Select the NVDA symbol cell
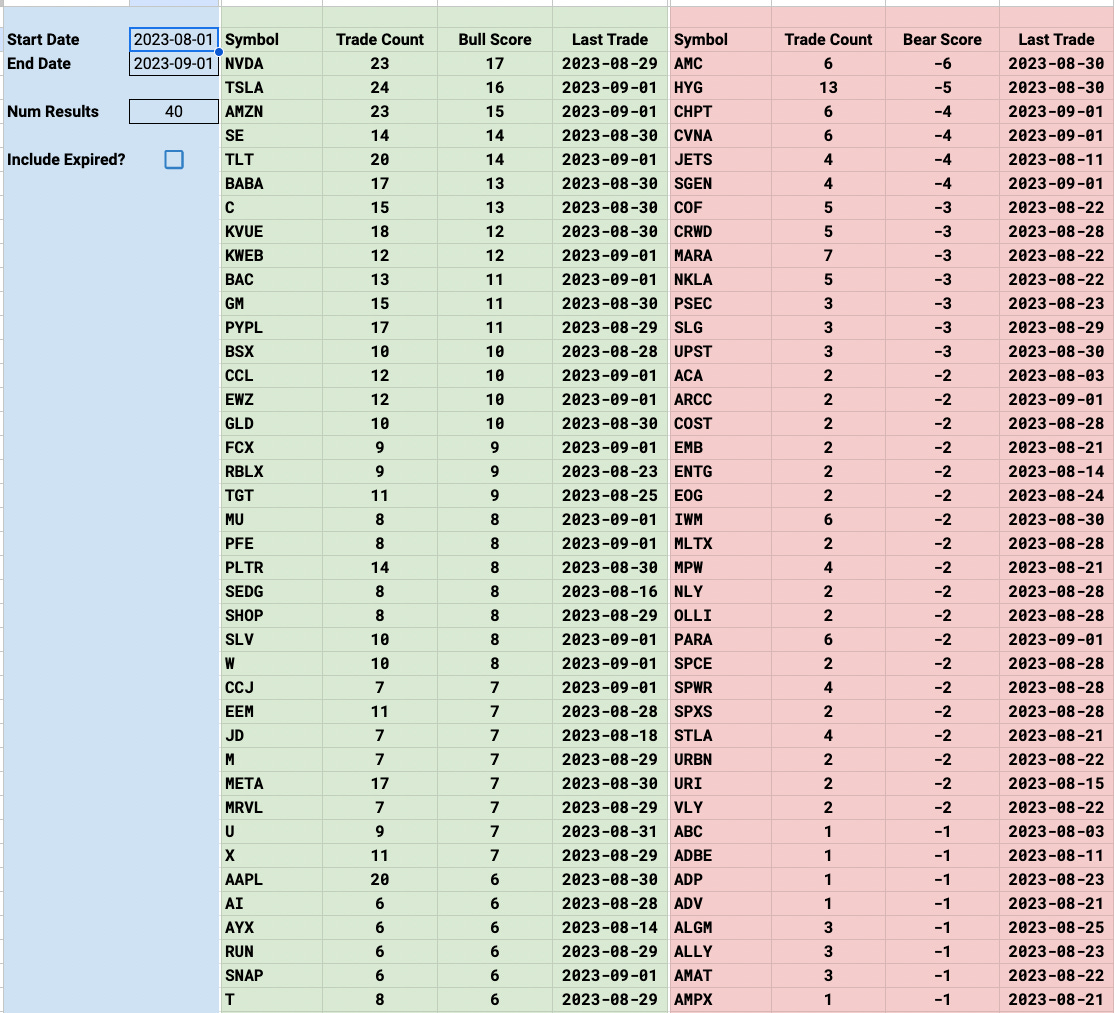The image size is (1114, 1013). click(x=272, y=63)
